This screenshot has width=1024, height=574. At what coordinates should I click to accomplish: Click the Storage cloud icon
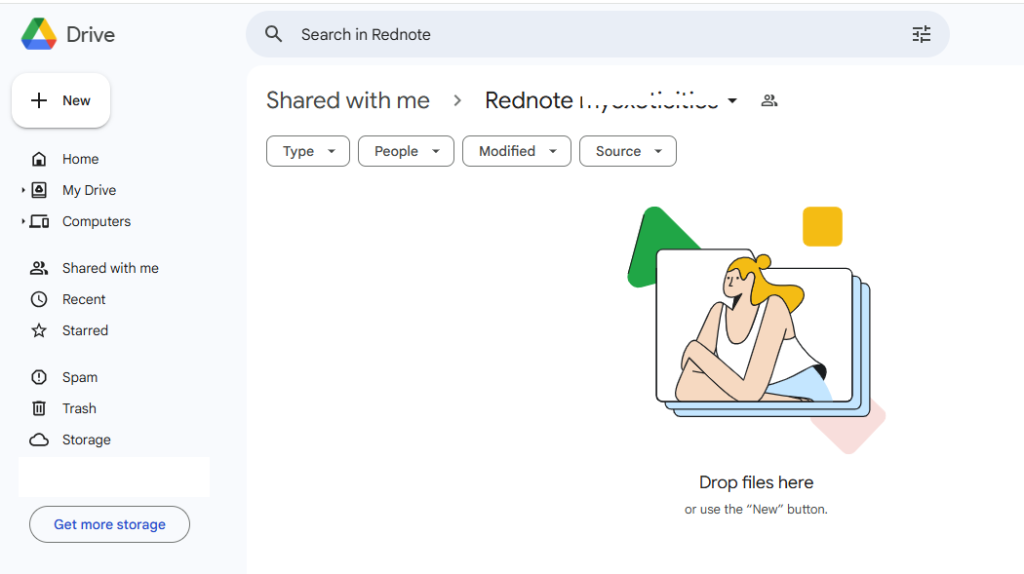(x=39, y=440)
